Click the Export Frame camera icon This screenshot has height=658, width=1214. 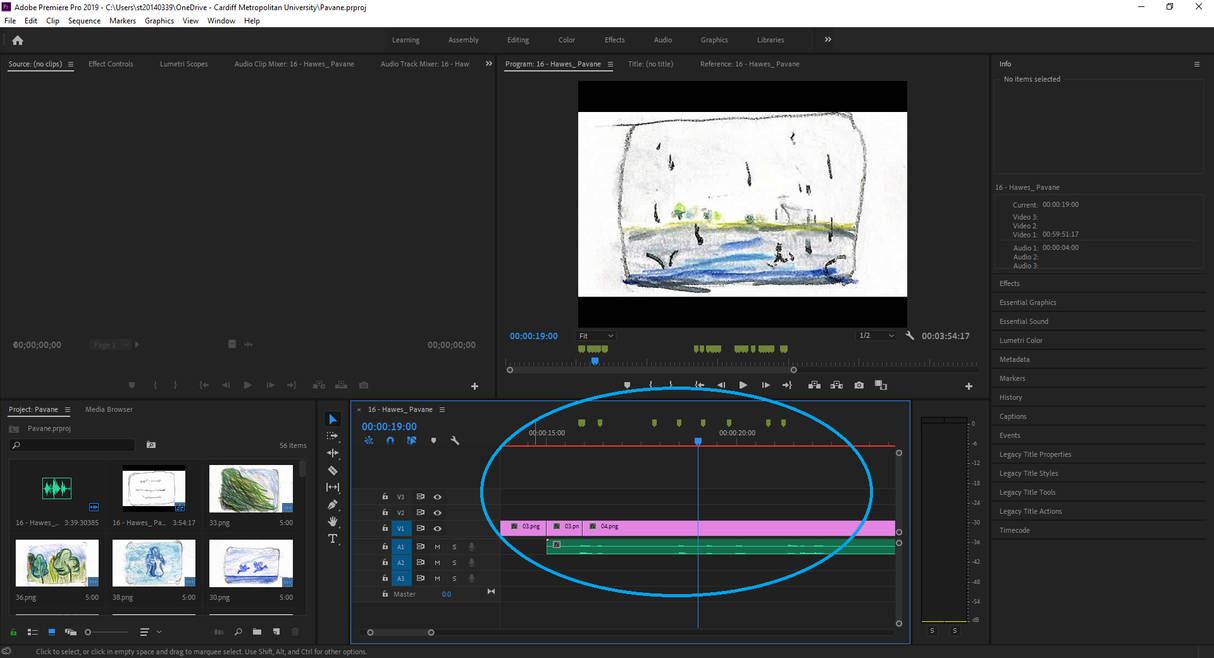point(859,385)
